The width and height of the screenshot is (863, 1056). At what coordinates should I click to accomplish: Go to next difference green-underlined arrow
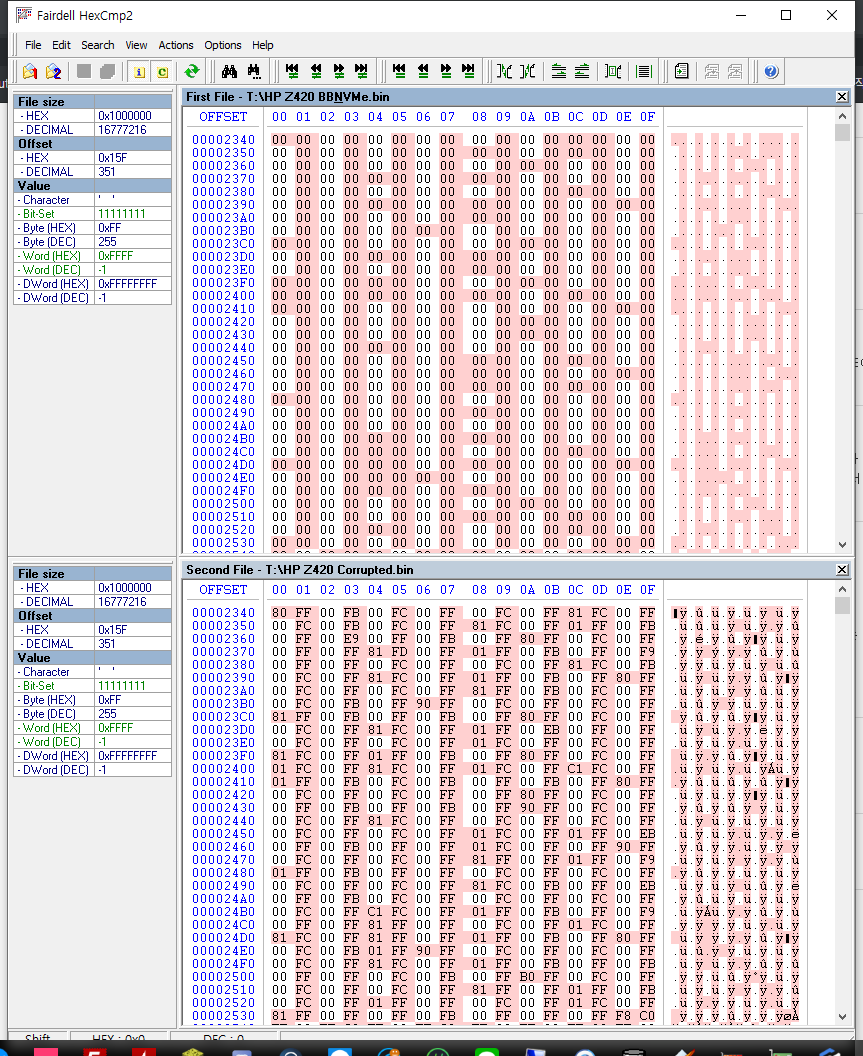(x=339, y=71)
